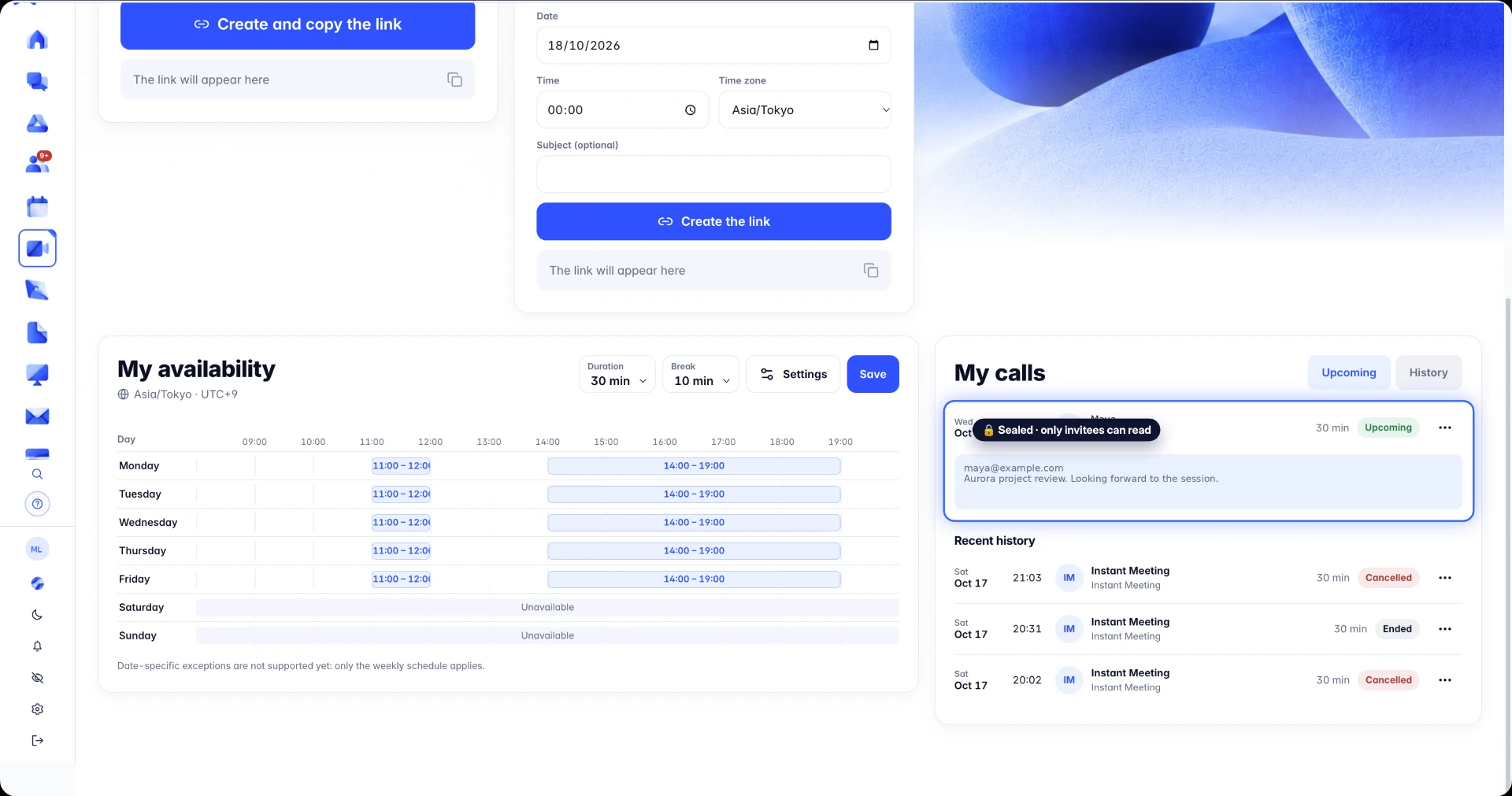Image resolution: width=1512 pixels, height=796 pixels.
Task: Open more options for the 20:02 meeting
Action: (1444, 680)
